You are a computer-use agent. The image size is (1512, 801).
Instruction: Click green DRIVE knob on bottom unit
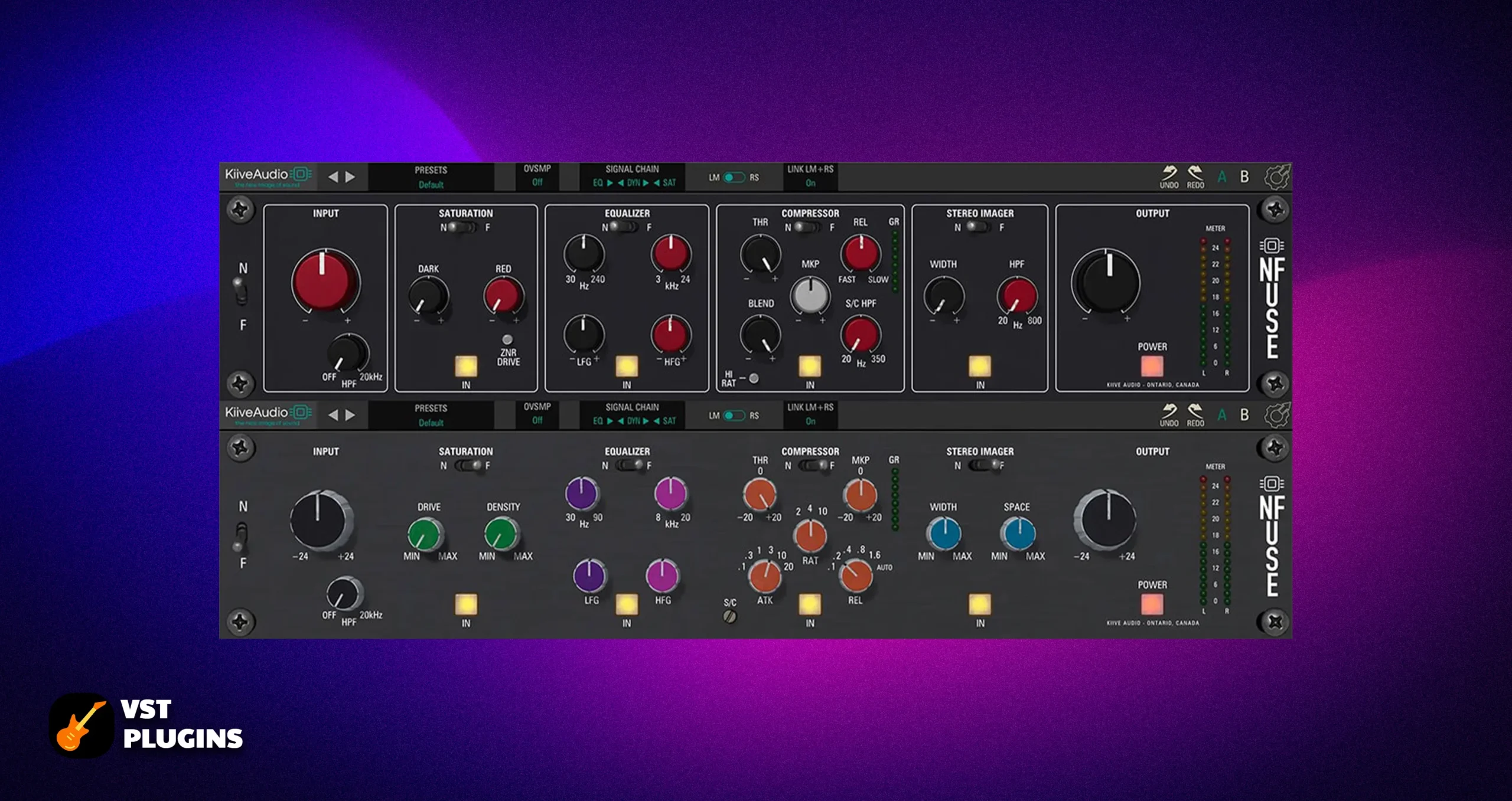(425, 534)
